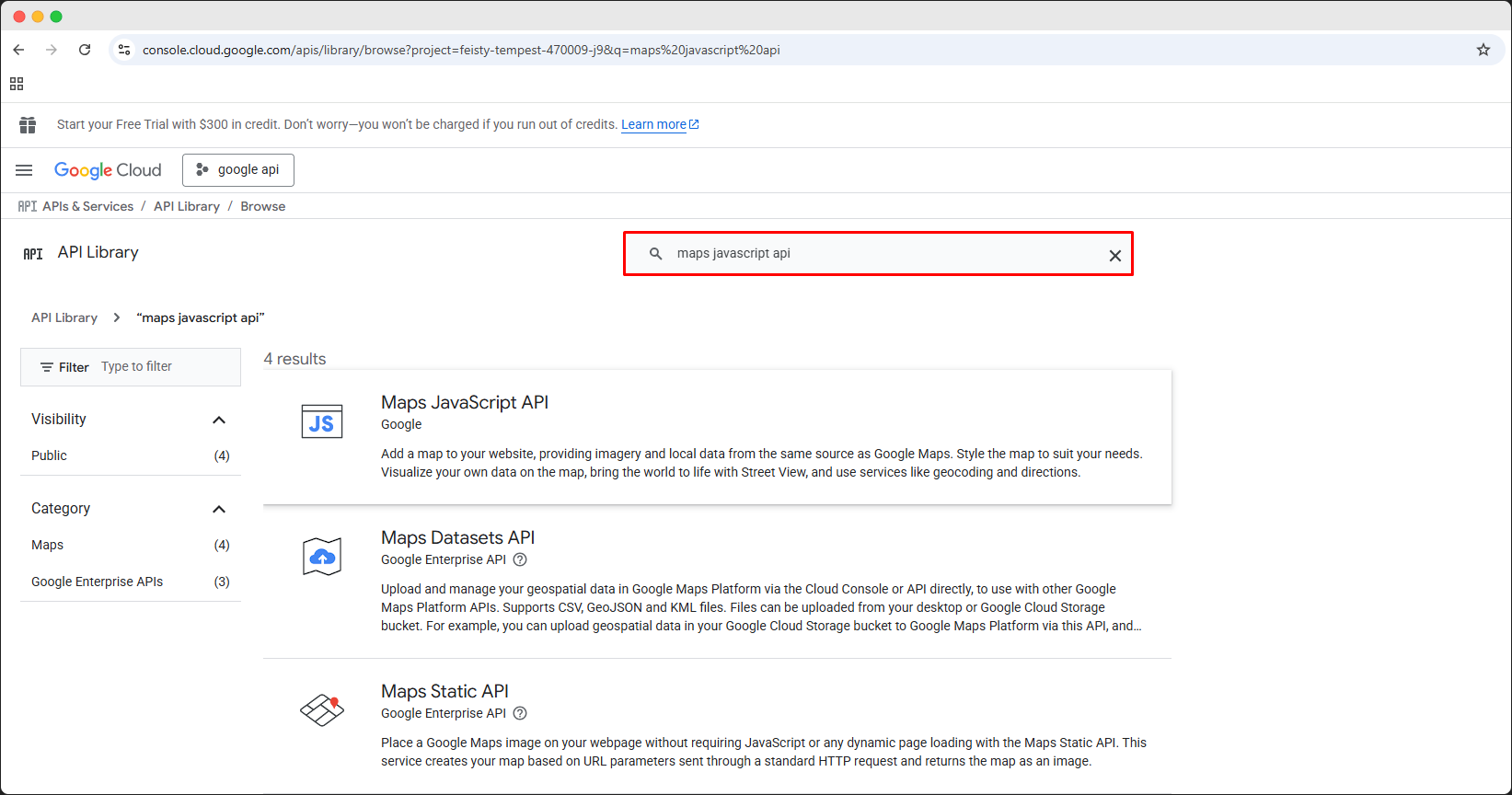
Task: Click the API icon beside API Library heading
Action: coord(33,253)
